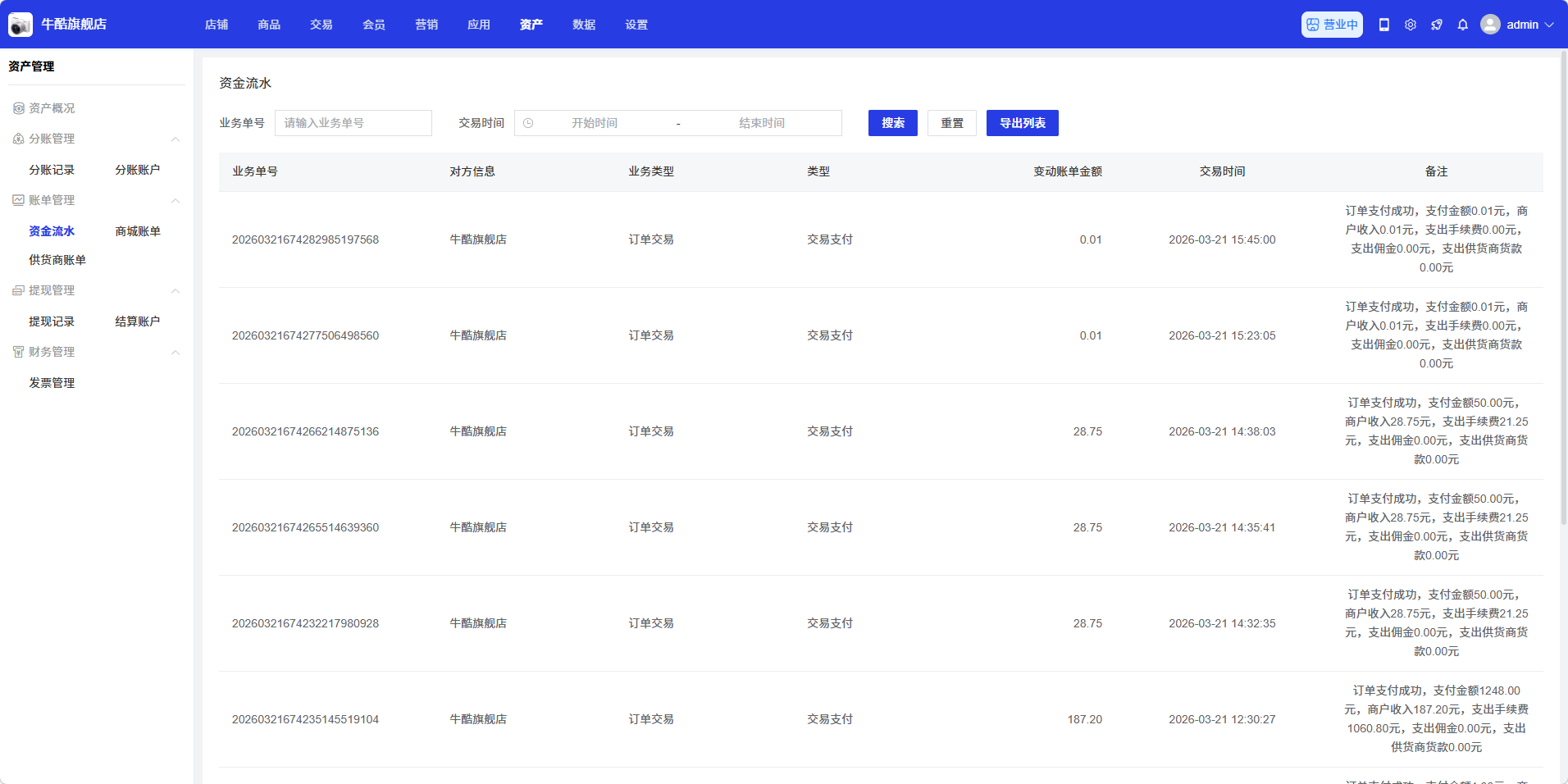This screenshot has height=784, width=1568.
Task: Open the 营销 top navigation item
Action: coord(426,25)
